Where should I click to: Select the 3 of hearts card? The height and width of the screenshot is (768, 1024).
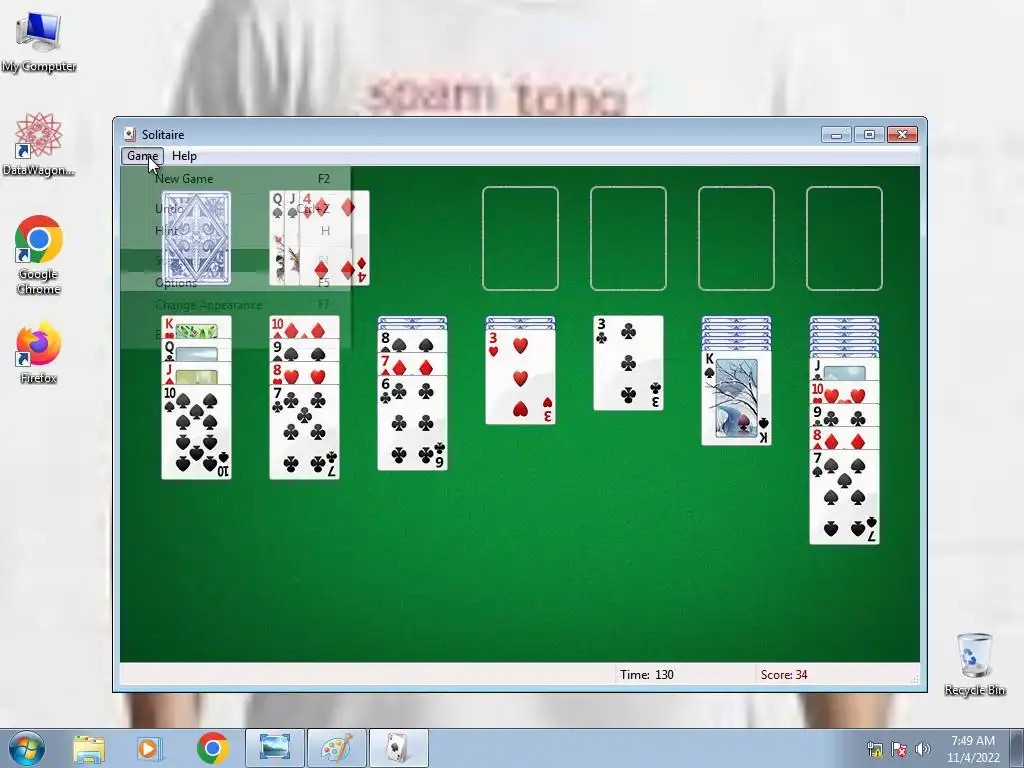pyautogui.click(x=520, y=377)
